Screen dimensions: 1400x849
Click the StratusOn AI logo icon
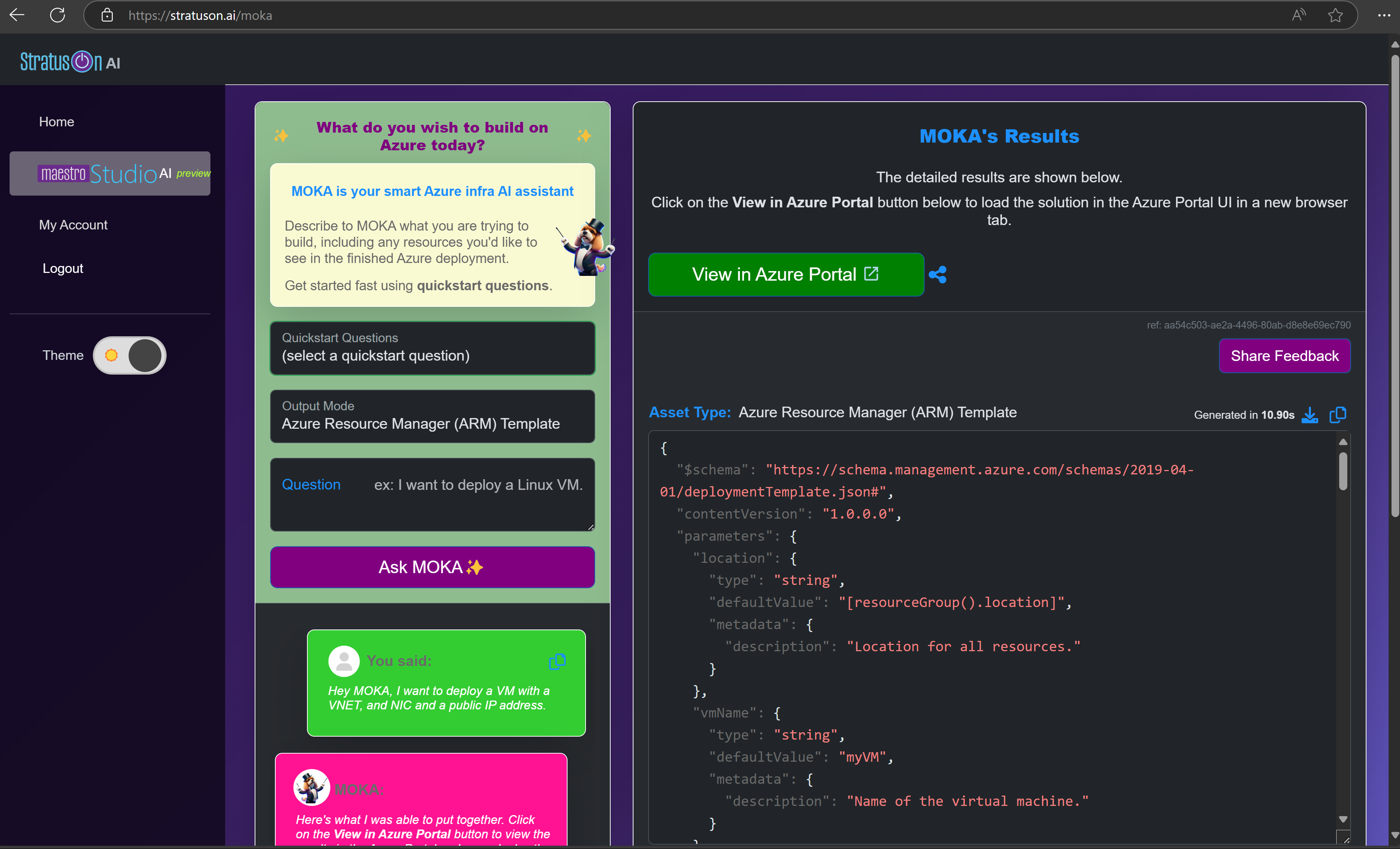70,62
